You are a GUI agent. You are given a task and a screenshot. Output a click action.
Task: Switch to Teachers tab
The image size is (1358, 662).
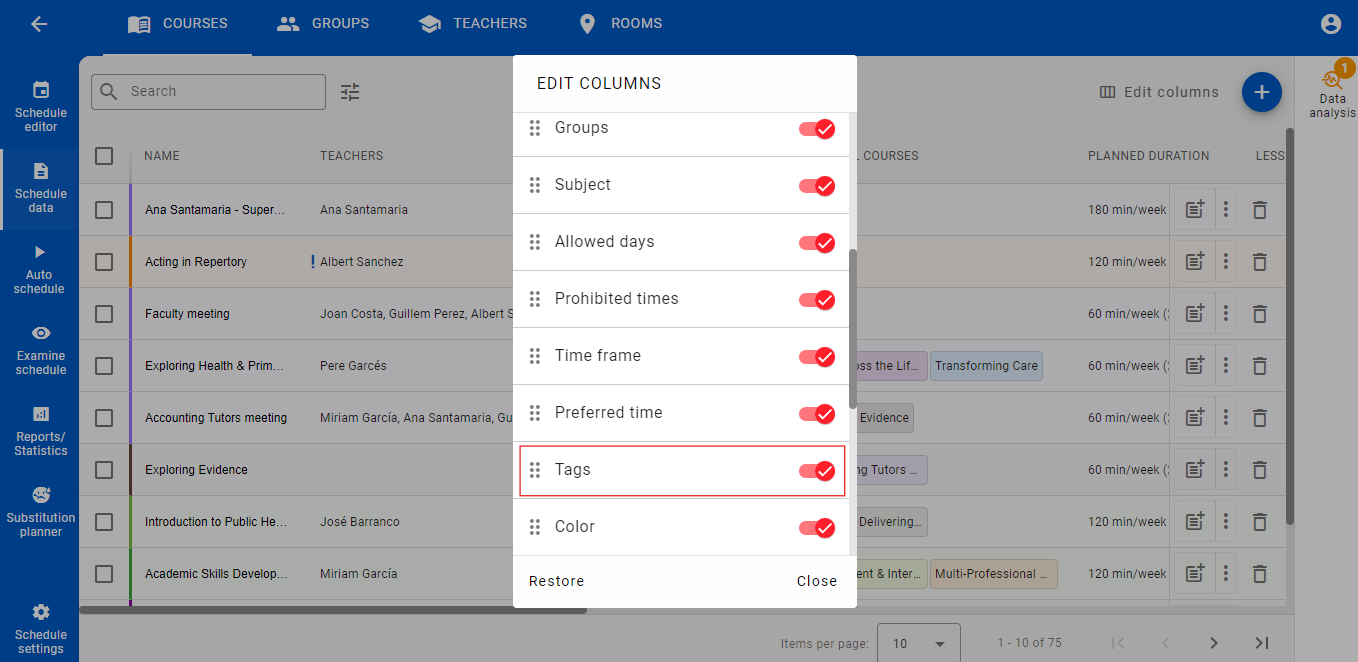coord(473,24)
